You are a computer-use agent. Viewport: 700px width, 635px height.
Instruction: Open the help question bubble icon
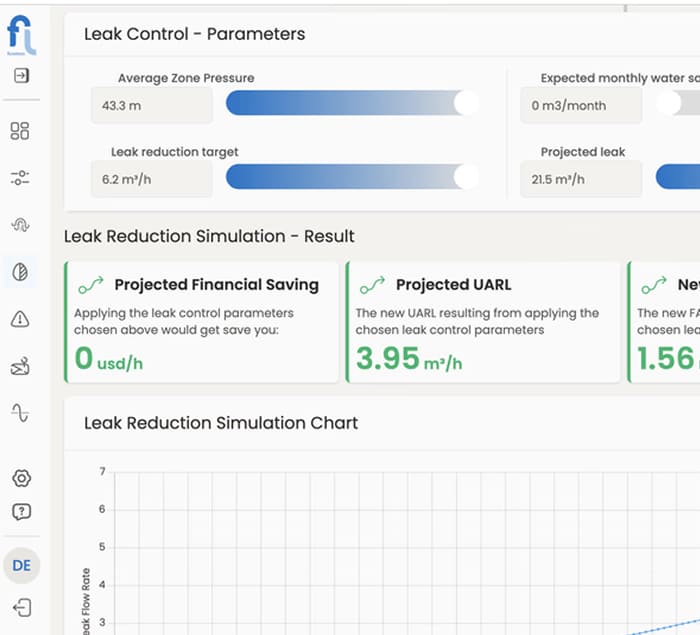pyautogui.click(x=21, y=512)
